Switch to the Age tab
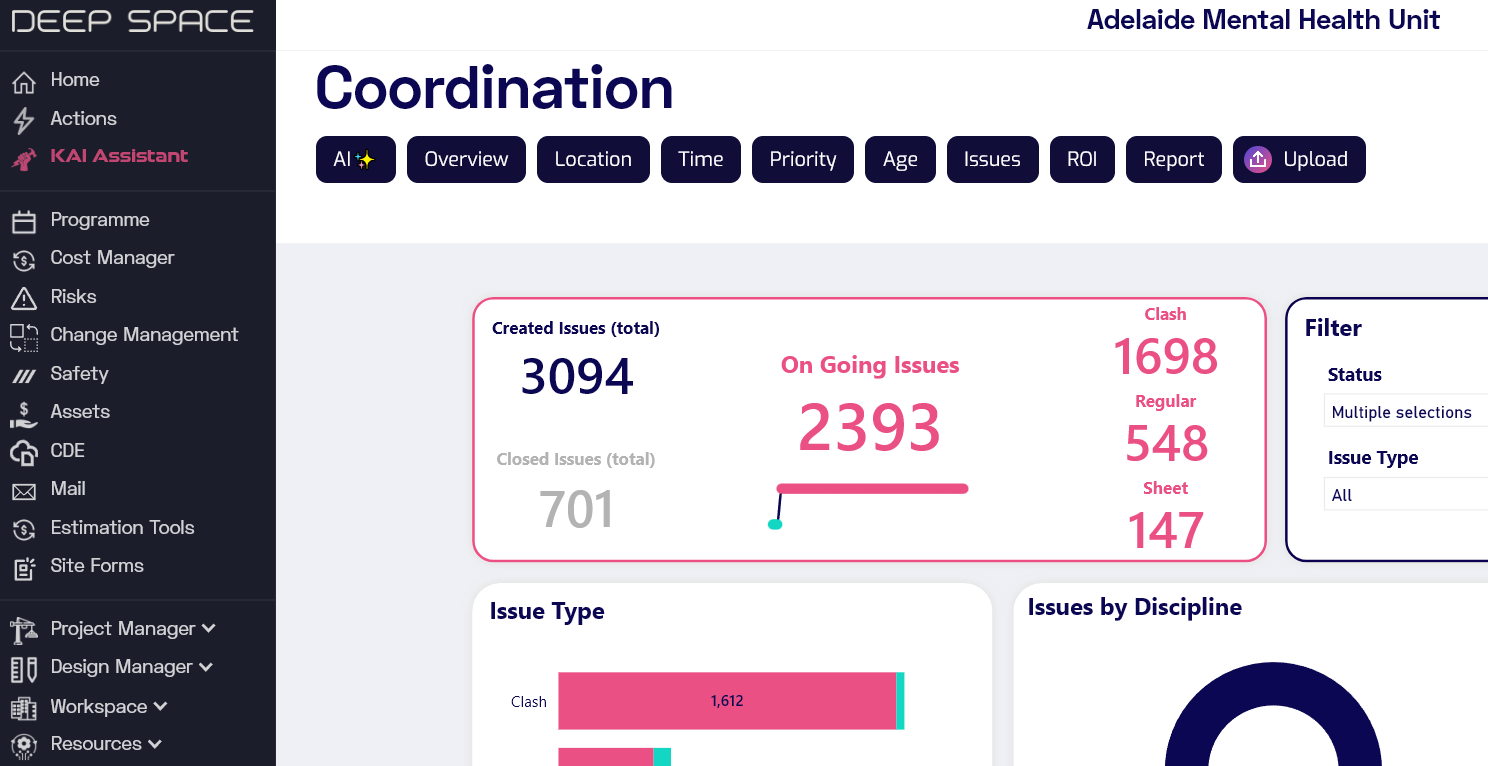The height and width of the screenshot is (766, 1488). [x=900, y=159]
